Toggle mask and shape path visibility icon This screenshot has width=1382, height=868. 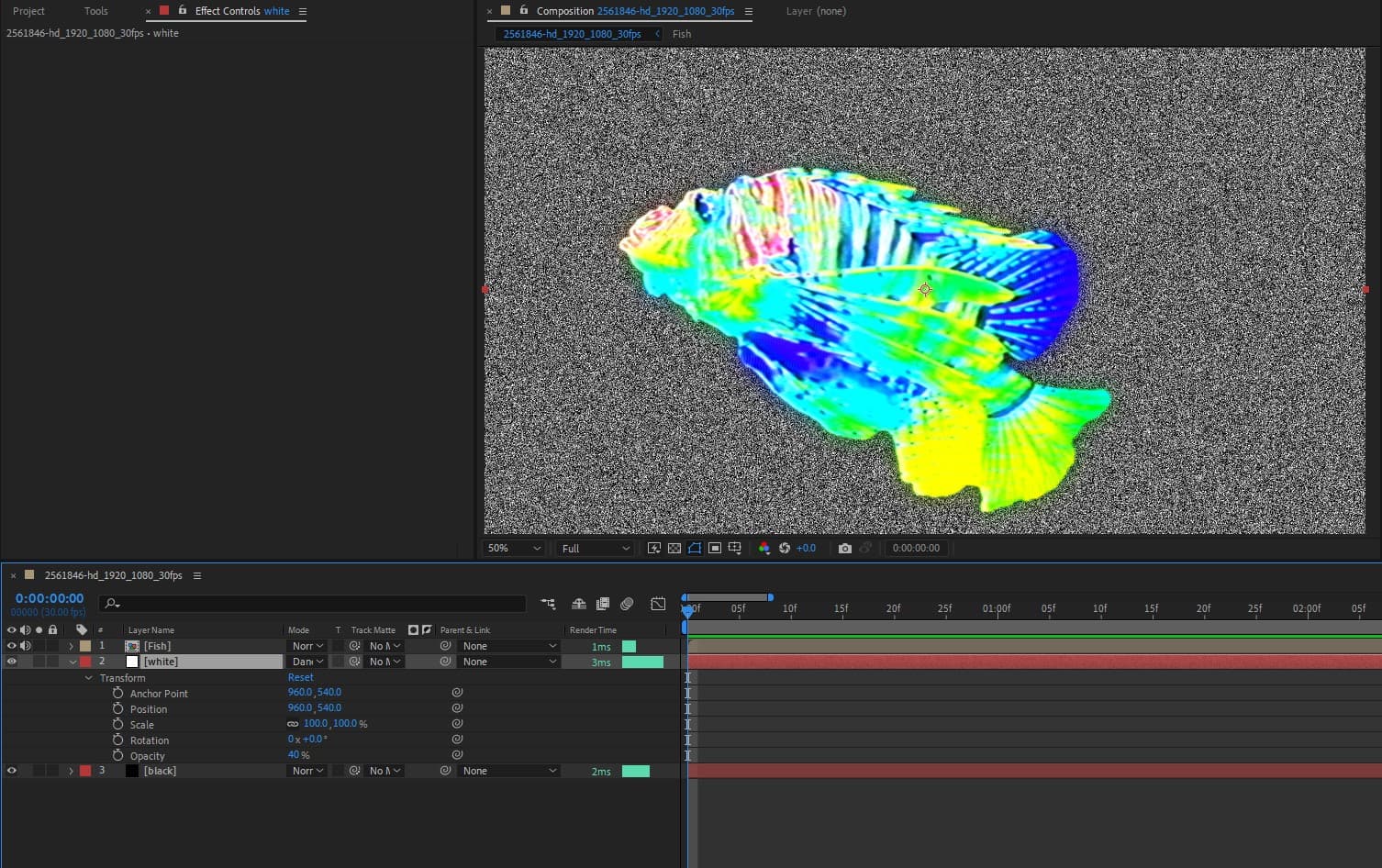695,548
